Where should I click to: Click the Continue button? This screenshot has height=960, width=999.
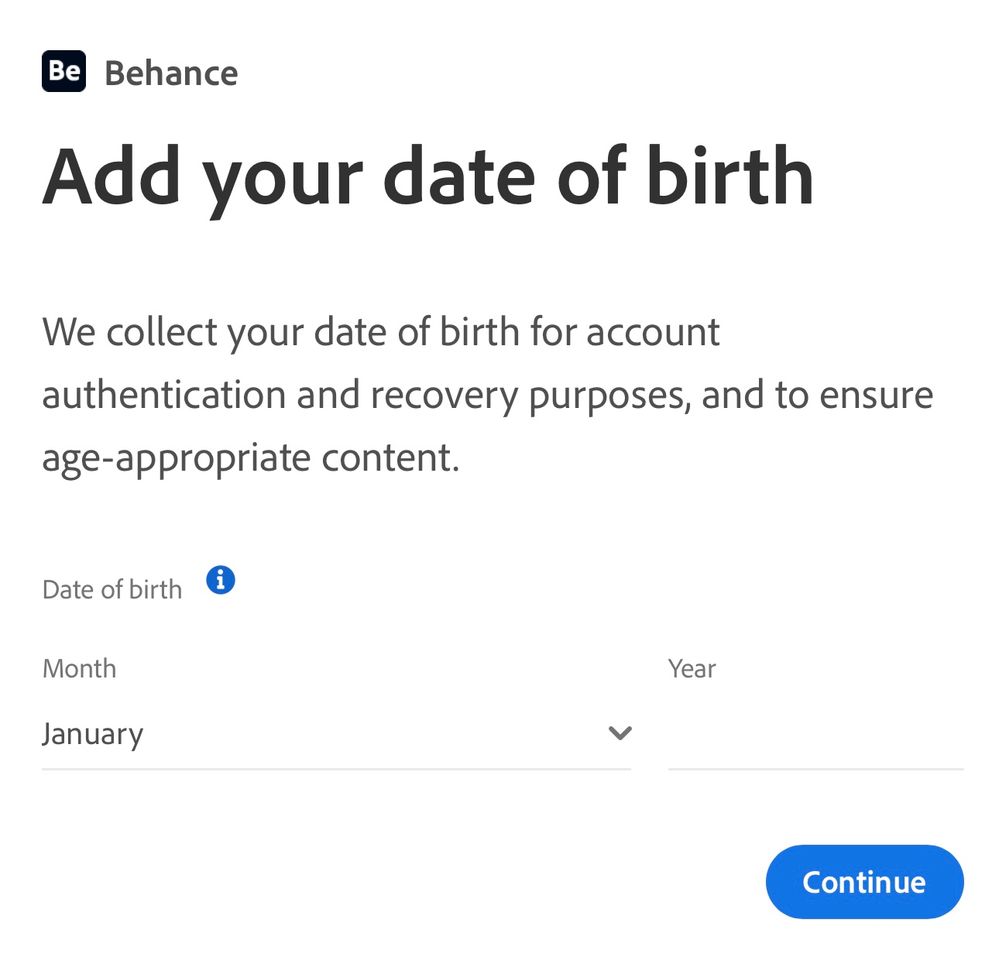865,882
